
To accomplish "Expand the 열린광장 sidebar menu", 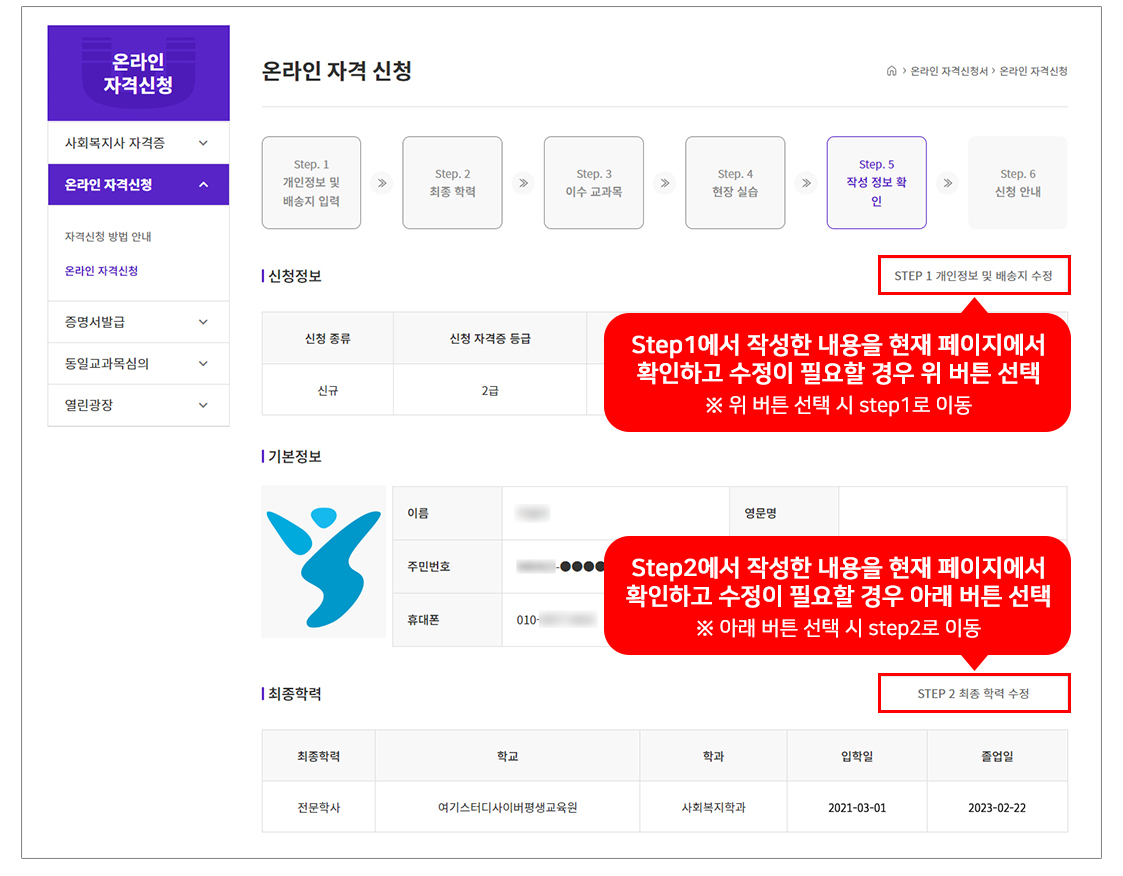I will [x=138, y=406].
